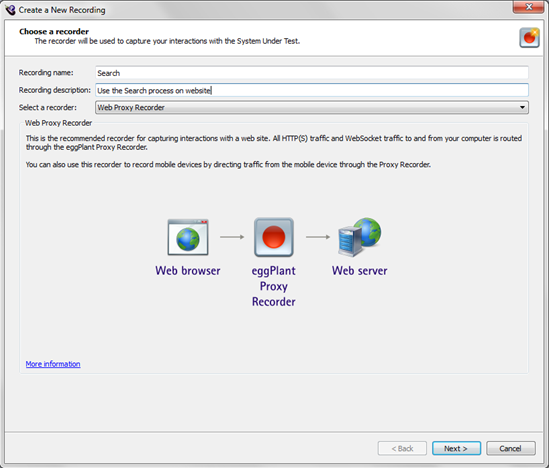
Task: Click the 'Recording description:' label
Action: 55,90
